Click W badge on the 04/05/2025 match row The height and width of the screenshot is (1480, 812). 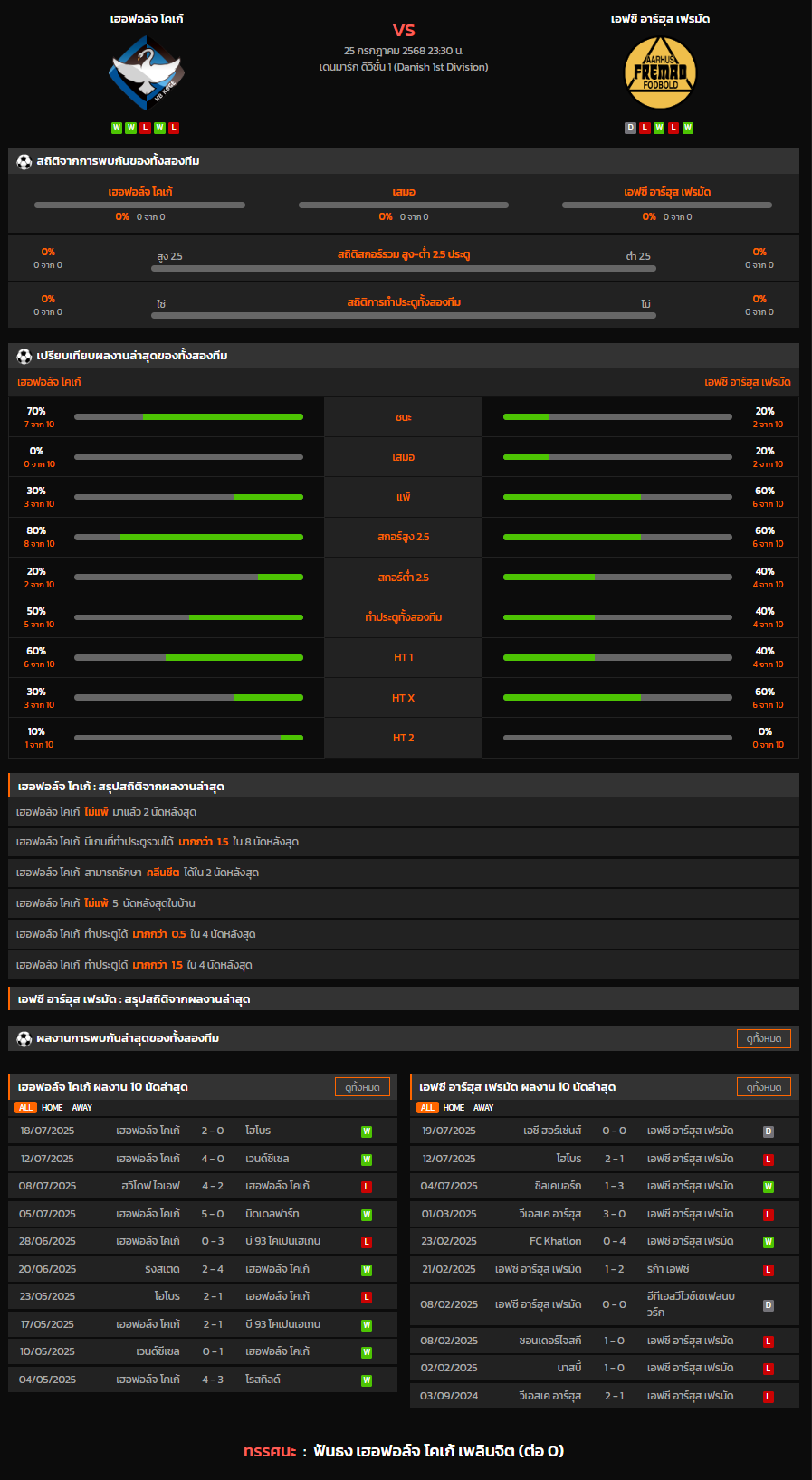tap(367, 1380)
